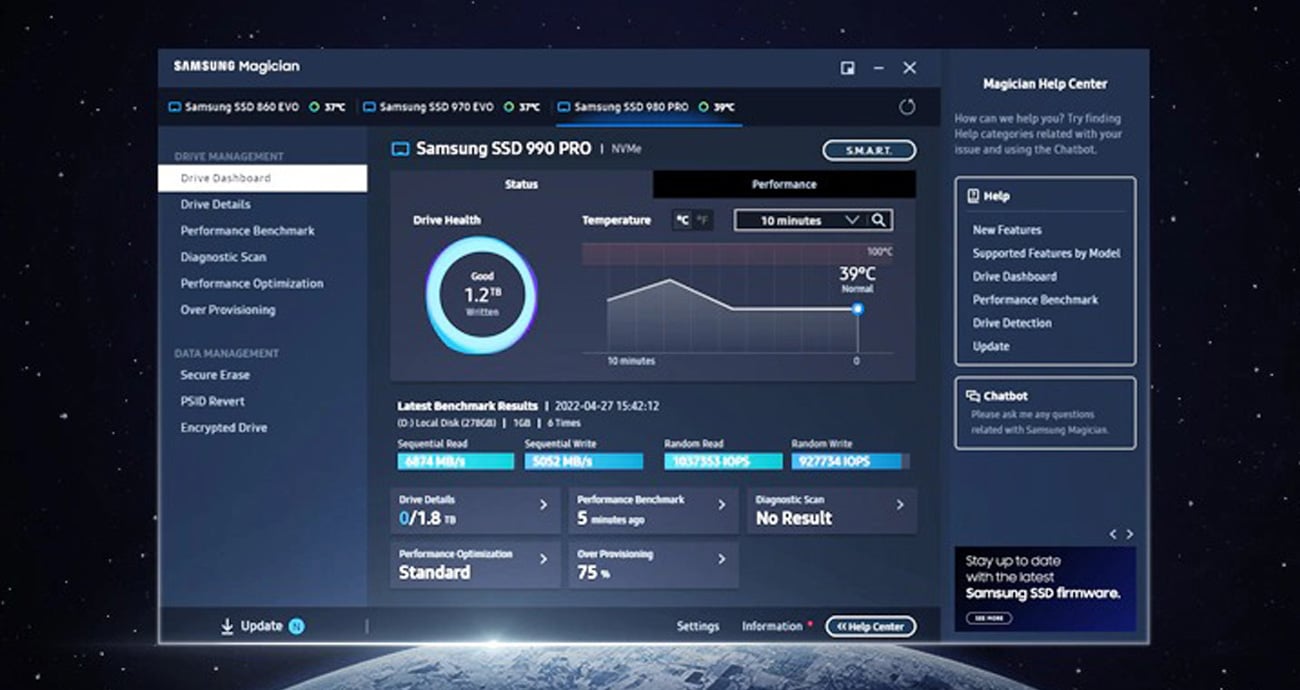Expand the Over Provisioning card arrow
Viewport: 1300px width, 690px height.
point(722,559)
